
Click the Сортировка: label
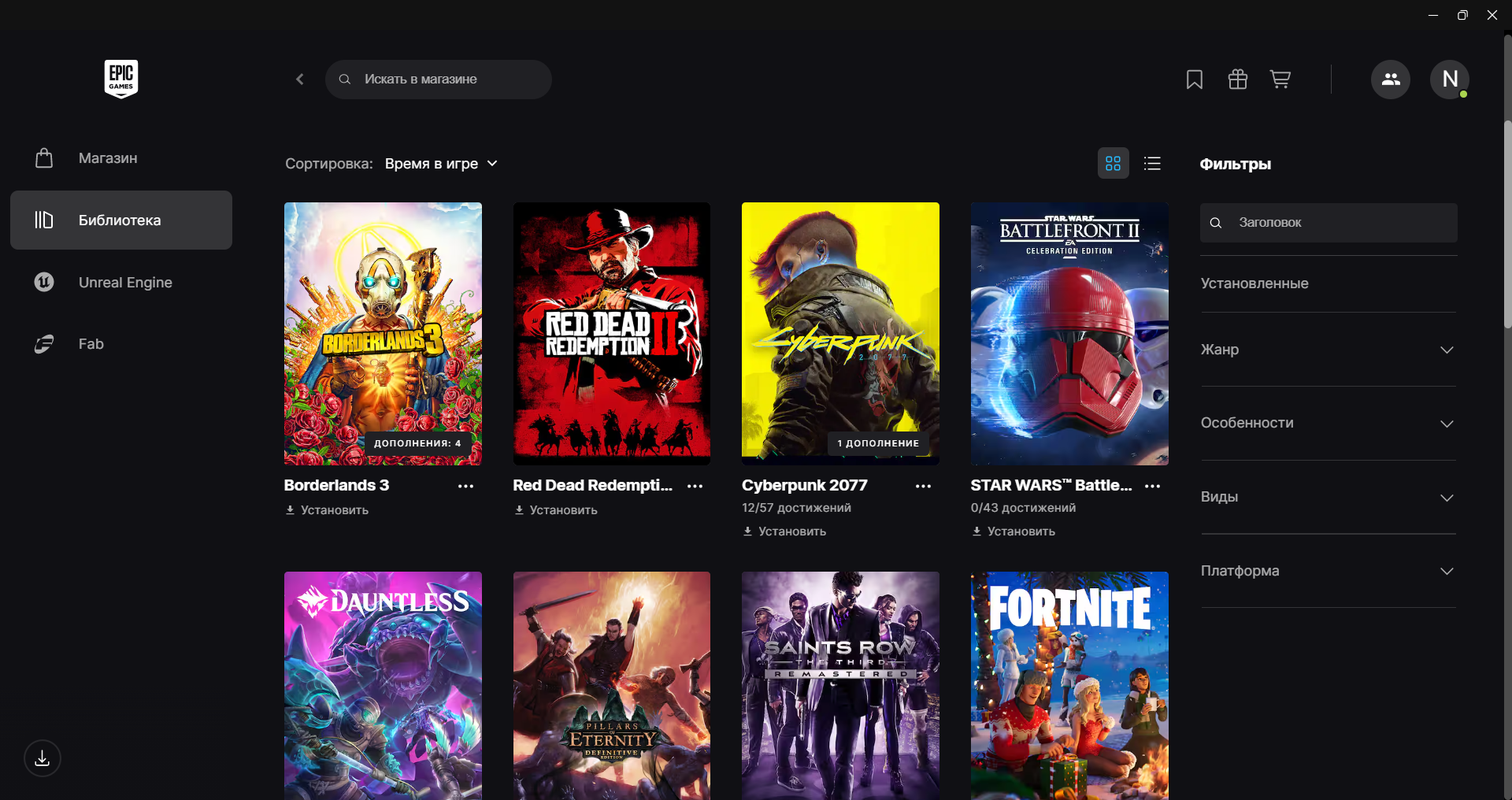coord(329,164)
